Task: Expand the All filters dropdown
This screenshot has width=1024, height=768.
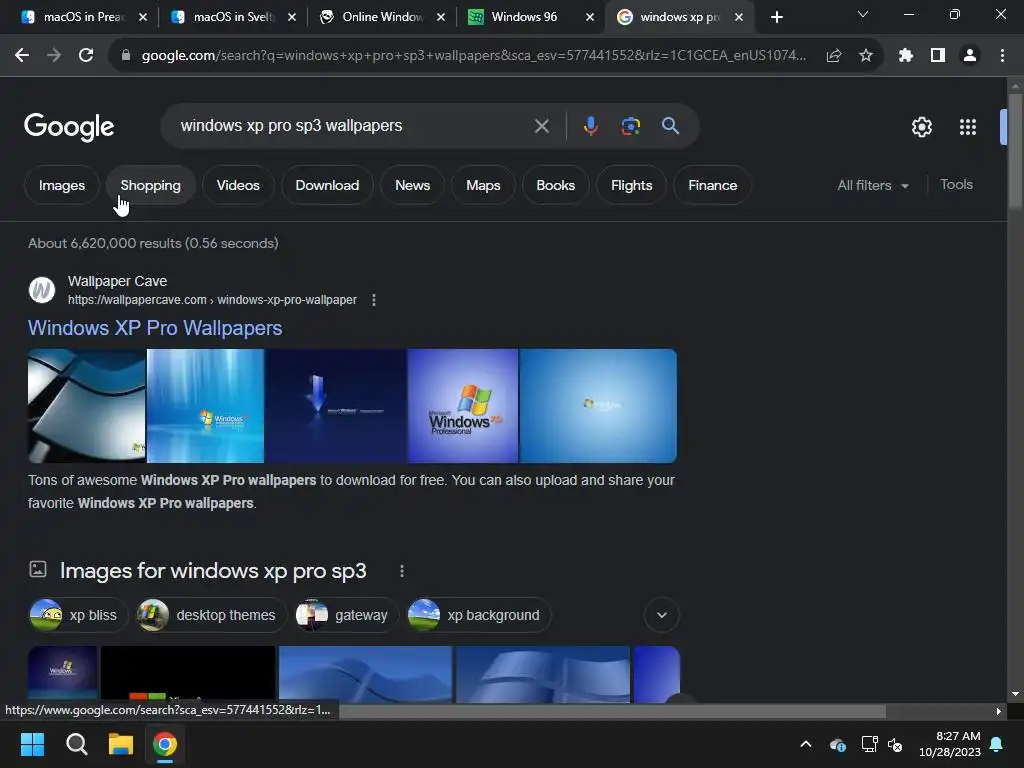Action: (x=872, y=185)
